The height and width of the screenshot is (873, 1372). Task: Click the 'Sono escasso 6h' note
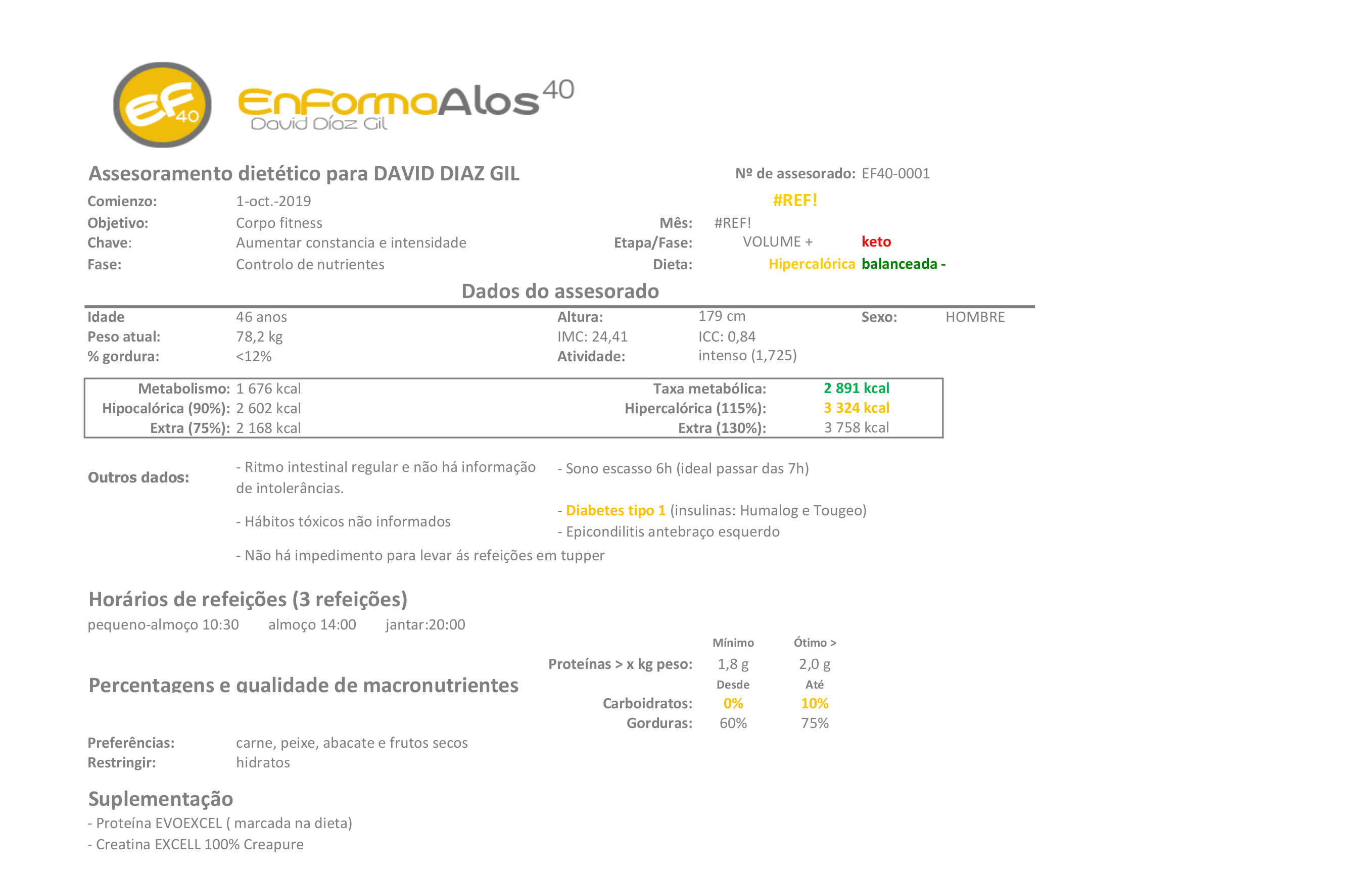683,468
